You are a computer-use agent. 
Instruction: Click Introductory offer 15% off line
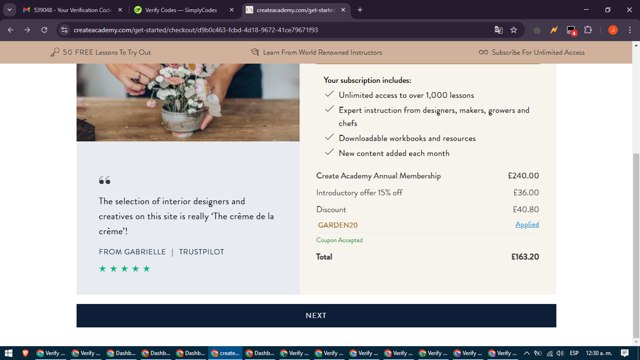[427, 193]
